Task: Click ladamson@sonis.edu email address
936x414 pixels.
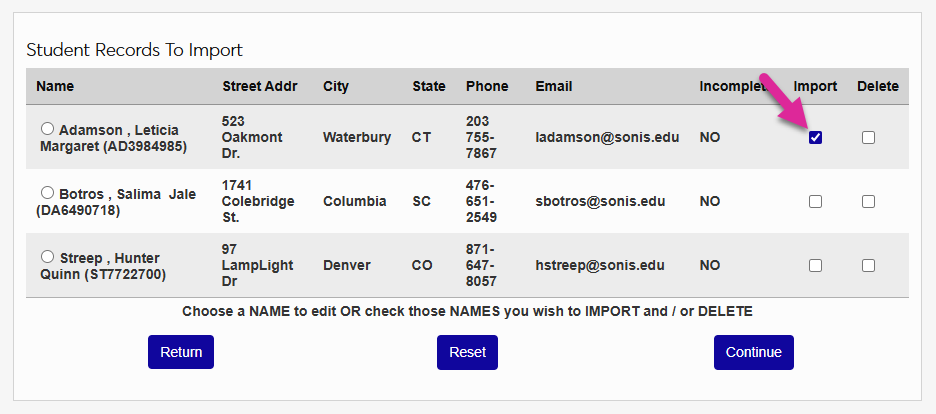Action: coord(607,137)
